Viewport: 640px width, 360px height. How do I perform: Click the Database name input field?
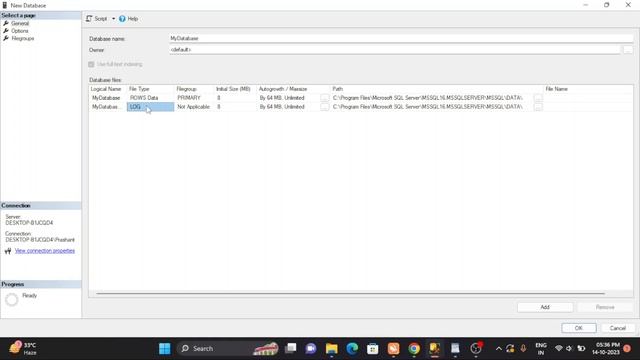(401, 38)
